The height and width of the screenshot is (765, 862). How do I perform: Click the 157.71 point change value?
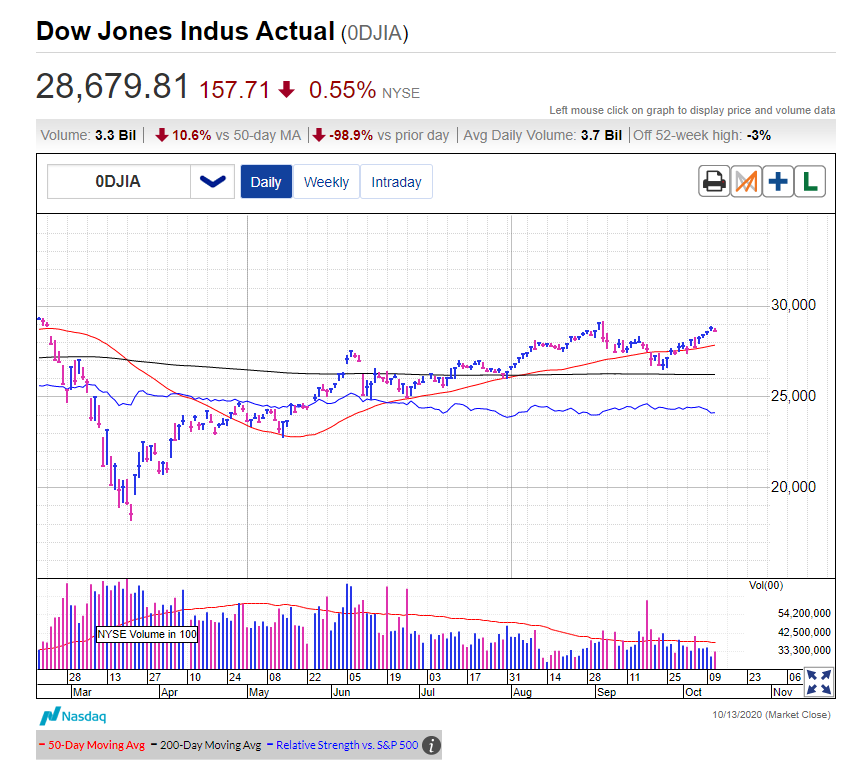tap(234, 90)
